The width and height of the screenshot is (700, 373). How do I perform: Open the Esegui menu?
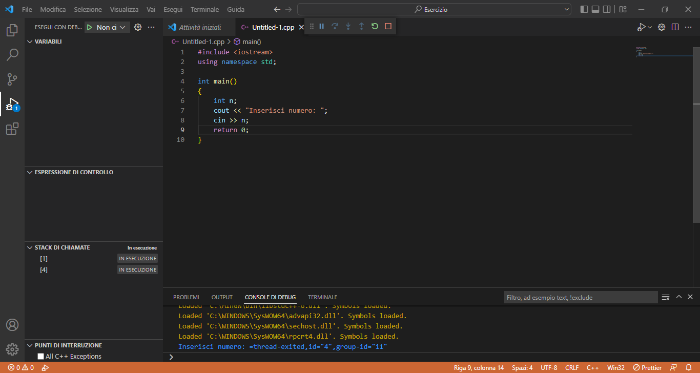pyautogui.click(x=173, y=9)
